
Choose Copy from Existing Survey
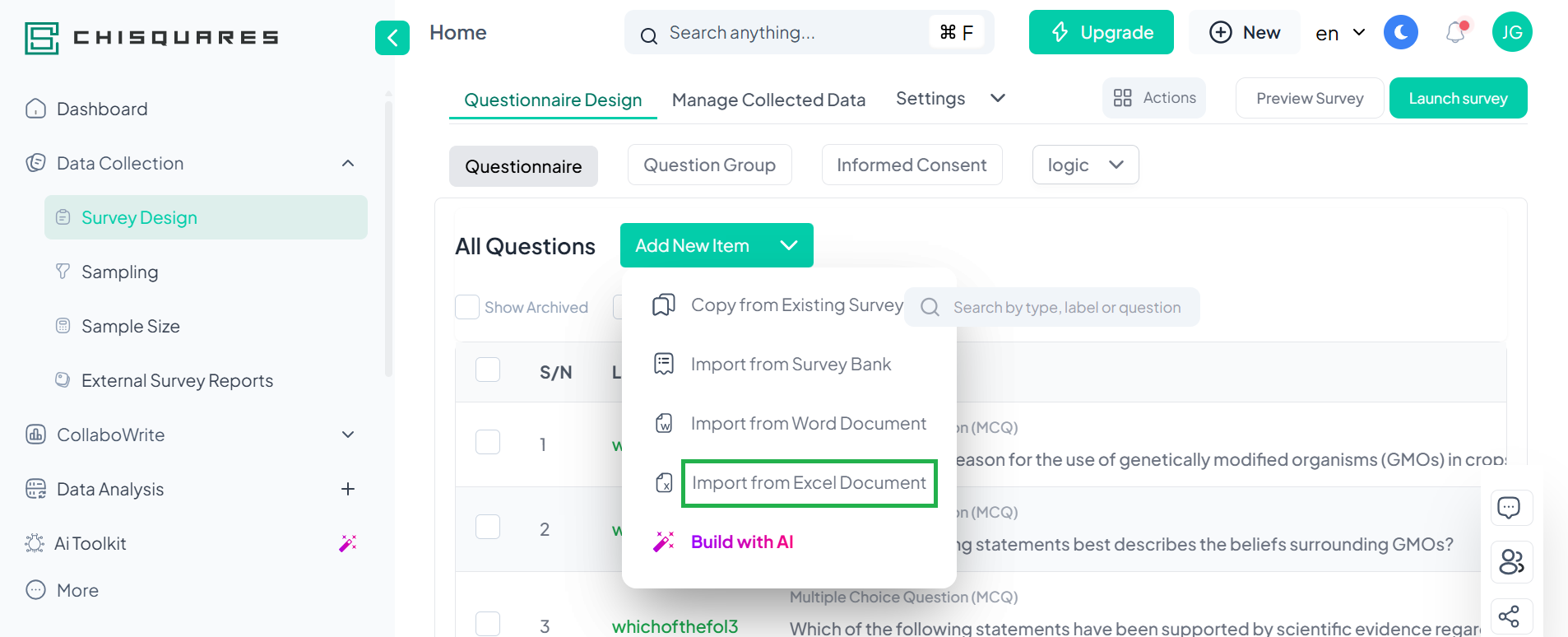797,305
